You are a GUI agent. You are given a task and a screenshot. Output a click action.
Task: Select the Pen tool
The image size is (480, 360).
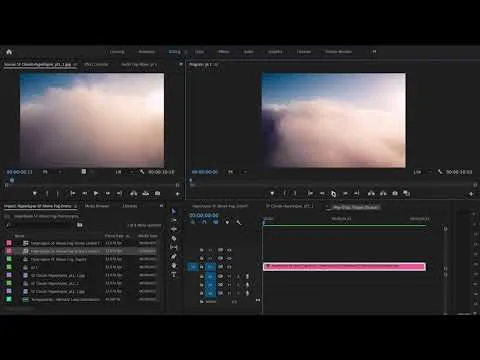coord(174,256)
